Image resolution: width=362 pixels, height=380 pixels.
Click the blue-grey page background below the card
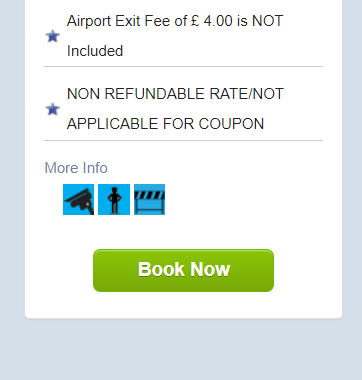(x=183, y=350)
